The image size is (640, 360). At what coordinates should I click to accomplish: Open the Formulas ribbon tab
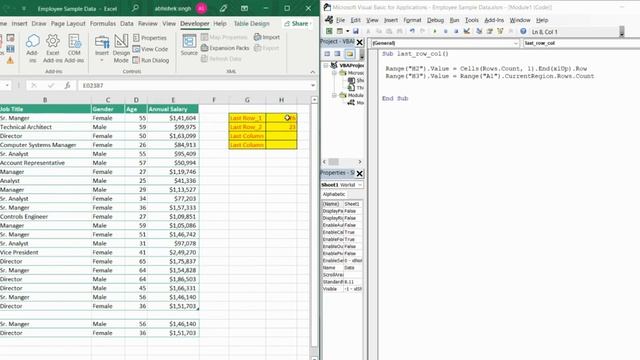pyautogui.click(x=103, y=24)
